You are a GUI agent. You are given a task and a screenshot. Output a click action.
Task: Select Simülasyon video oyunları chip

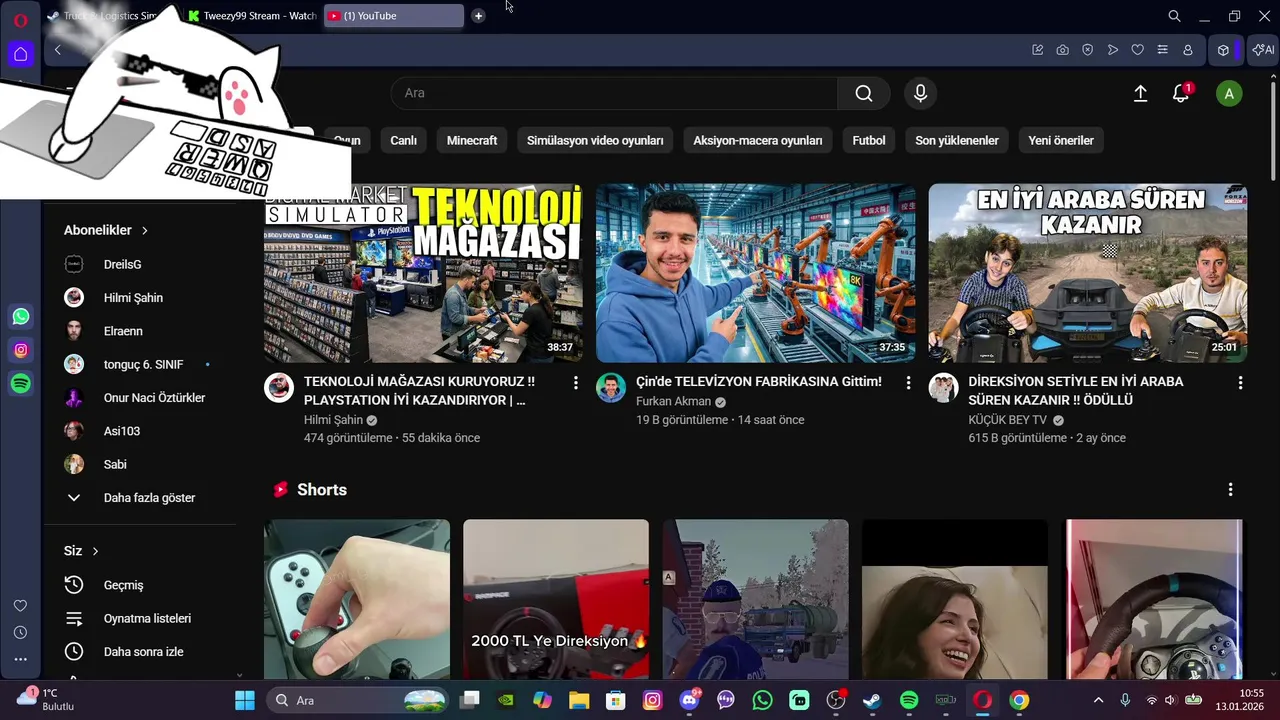pyautogui.click(x=595, y=141)
